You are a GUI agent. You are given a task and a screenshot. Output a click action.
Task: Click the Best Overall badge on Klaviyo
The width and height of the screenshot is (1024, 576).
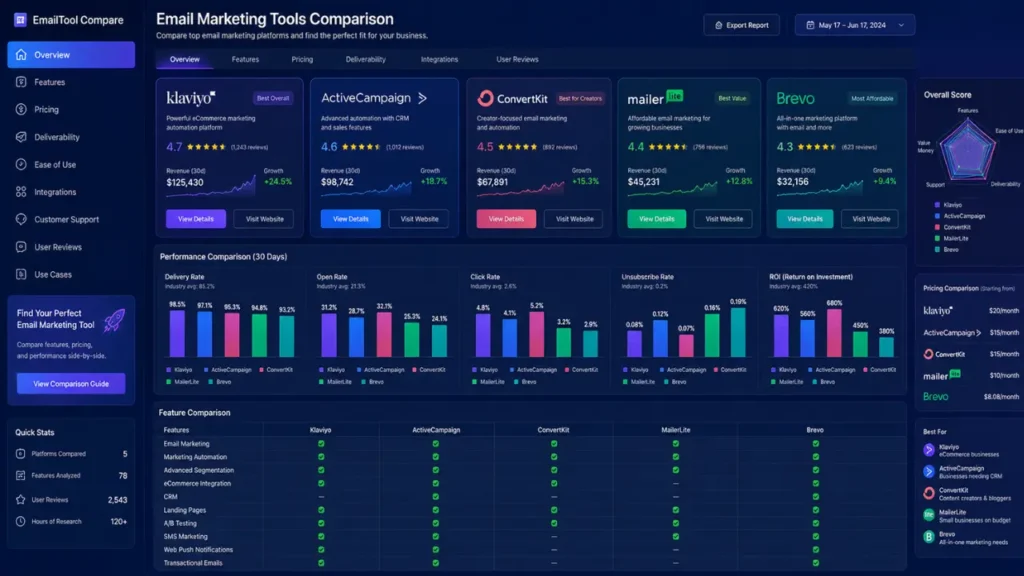(273, 99)
